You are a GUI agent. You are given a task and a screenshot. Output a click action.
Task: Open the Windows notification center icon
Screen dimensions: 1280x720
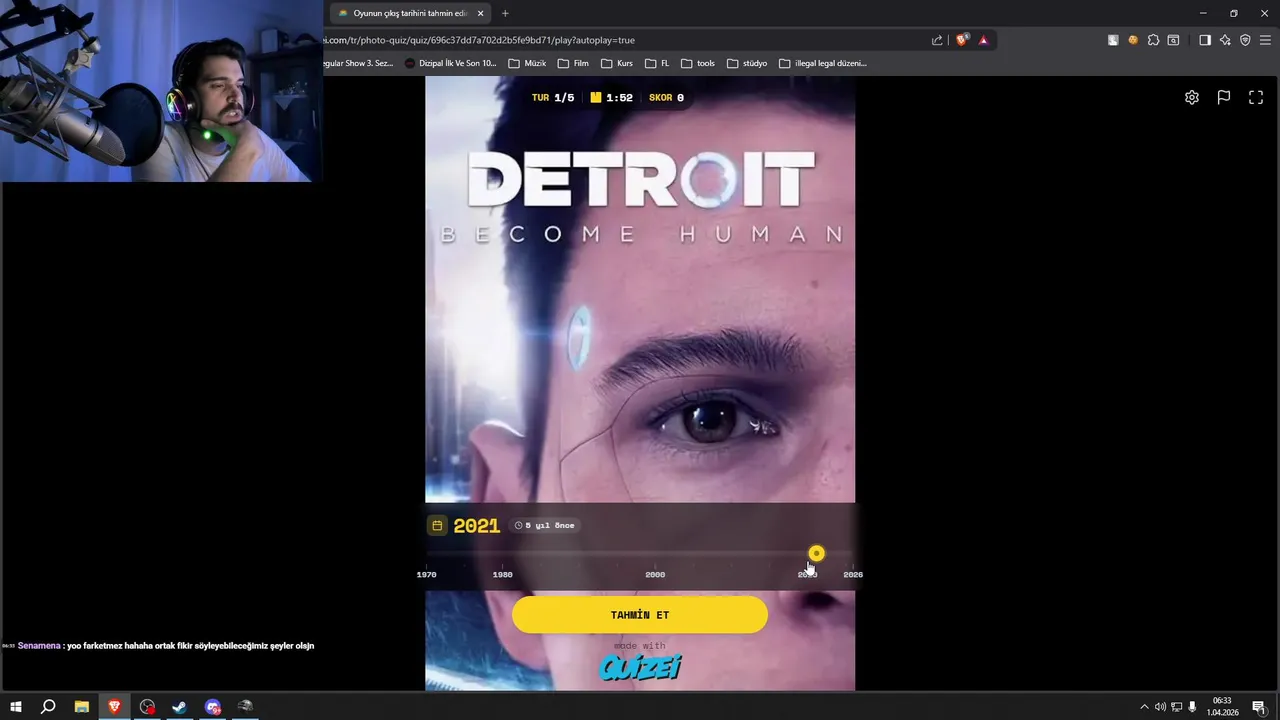tap(1259, 707)
